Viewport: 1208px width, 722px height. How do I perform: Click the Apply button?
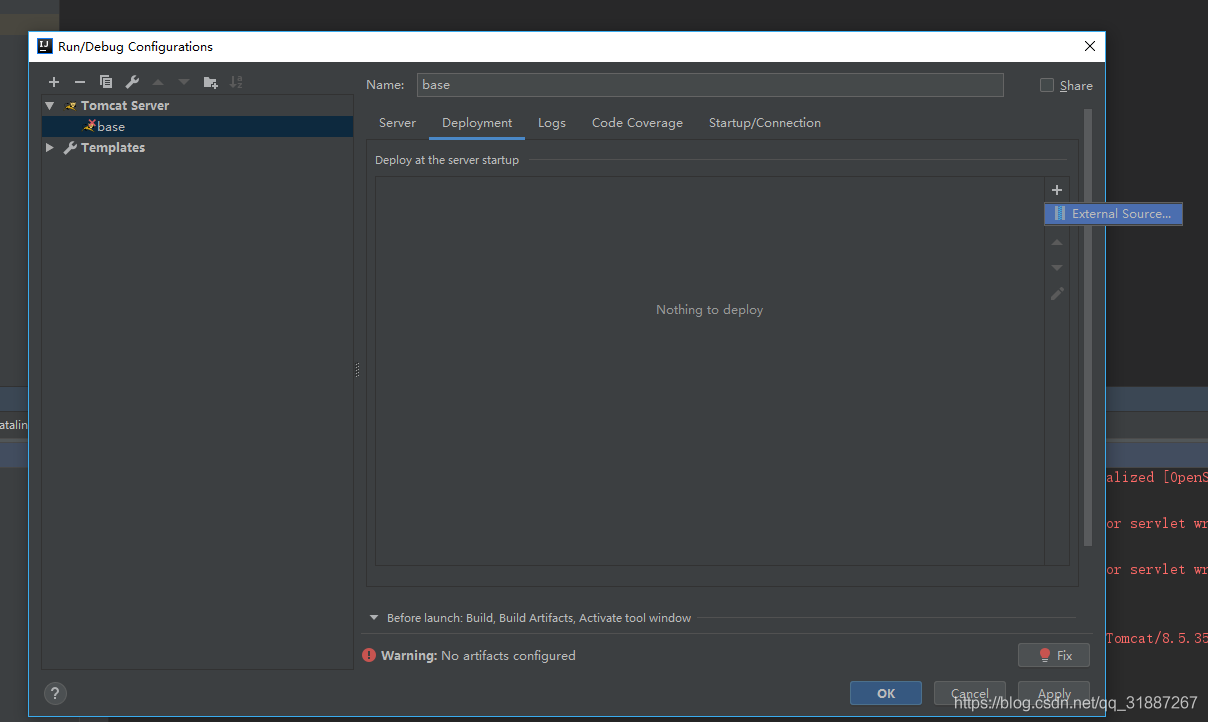(1054, 693)
